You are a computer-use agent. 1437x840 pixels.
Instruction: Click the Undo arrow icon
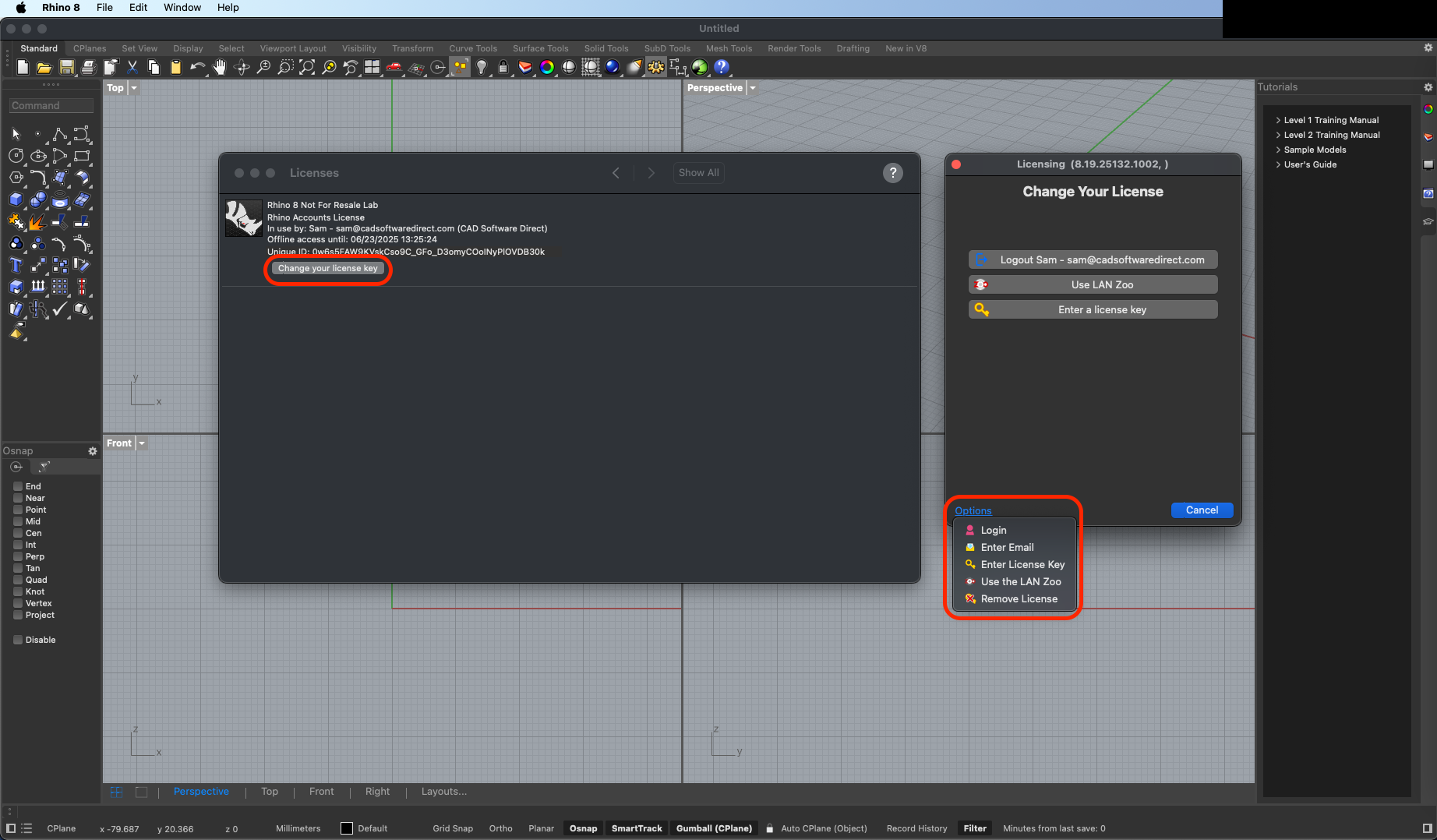pos(198,68)
